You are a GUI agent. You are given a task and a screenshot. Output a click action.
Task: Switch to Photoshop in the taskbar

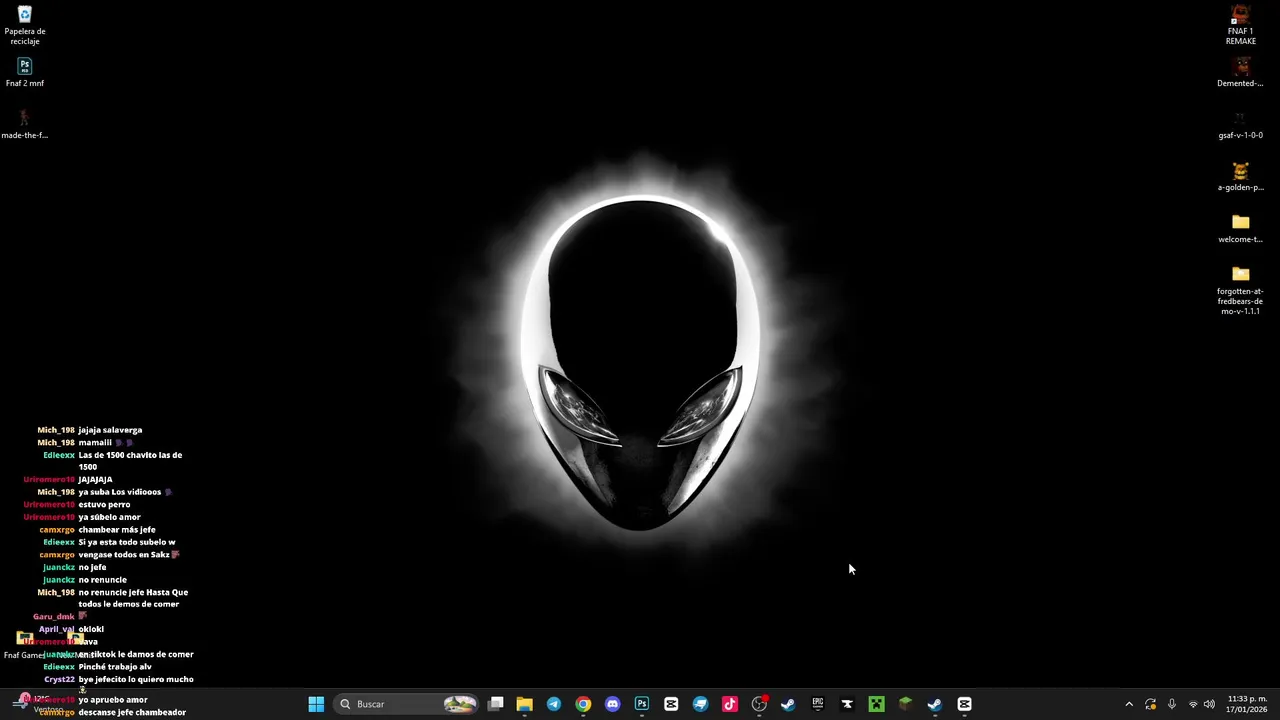(642, 704)
